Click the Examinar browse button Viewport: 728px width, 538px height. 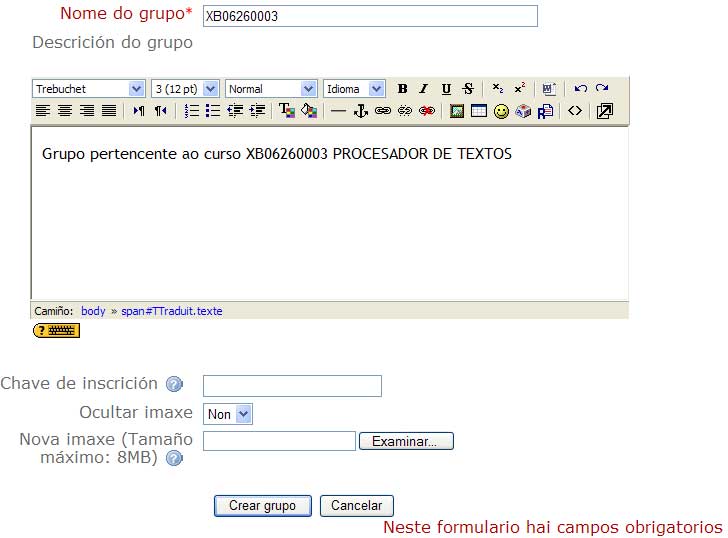click(x=405, y=441)
